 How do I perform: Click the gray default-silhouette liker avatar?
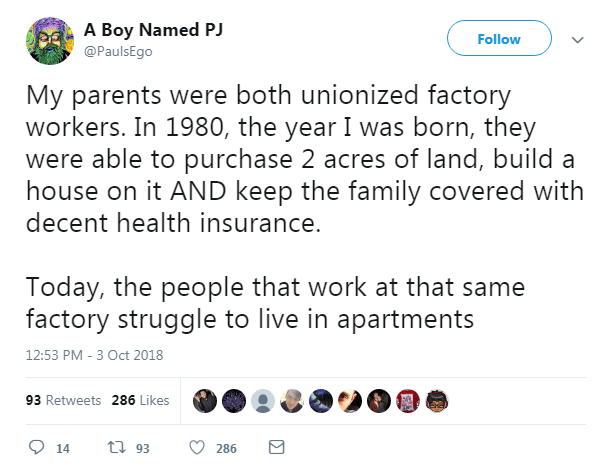click(261, 400)
